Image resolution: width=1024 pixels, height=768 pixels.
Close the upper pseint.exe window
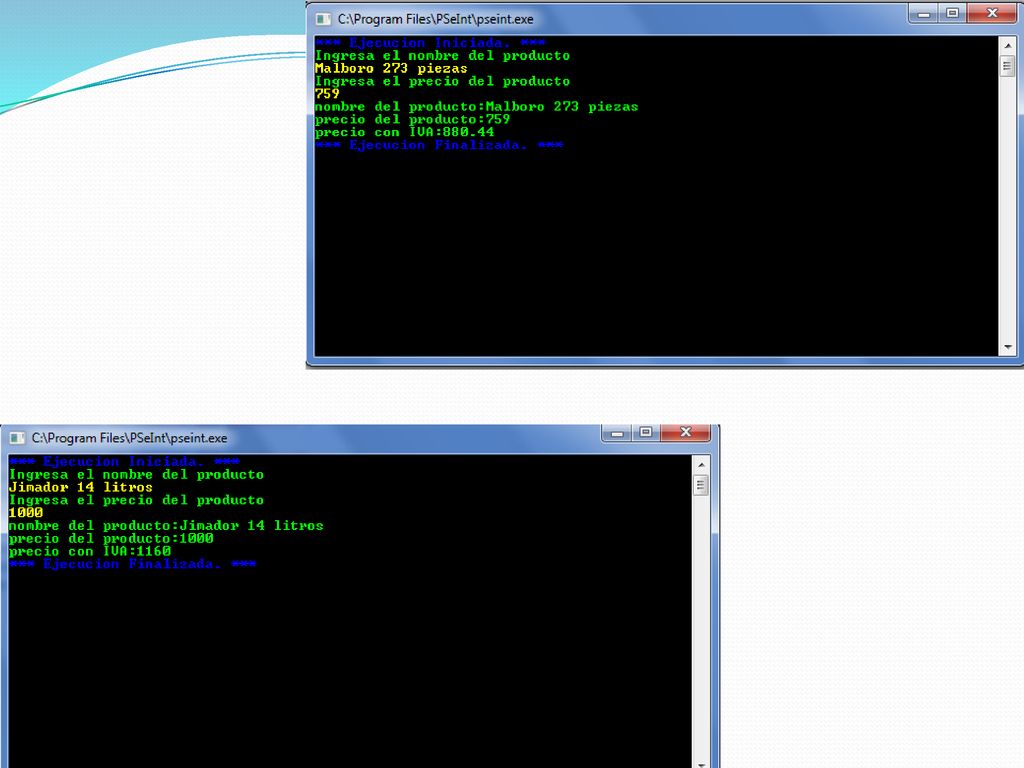(991, 14)
